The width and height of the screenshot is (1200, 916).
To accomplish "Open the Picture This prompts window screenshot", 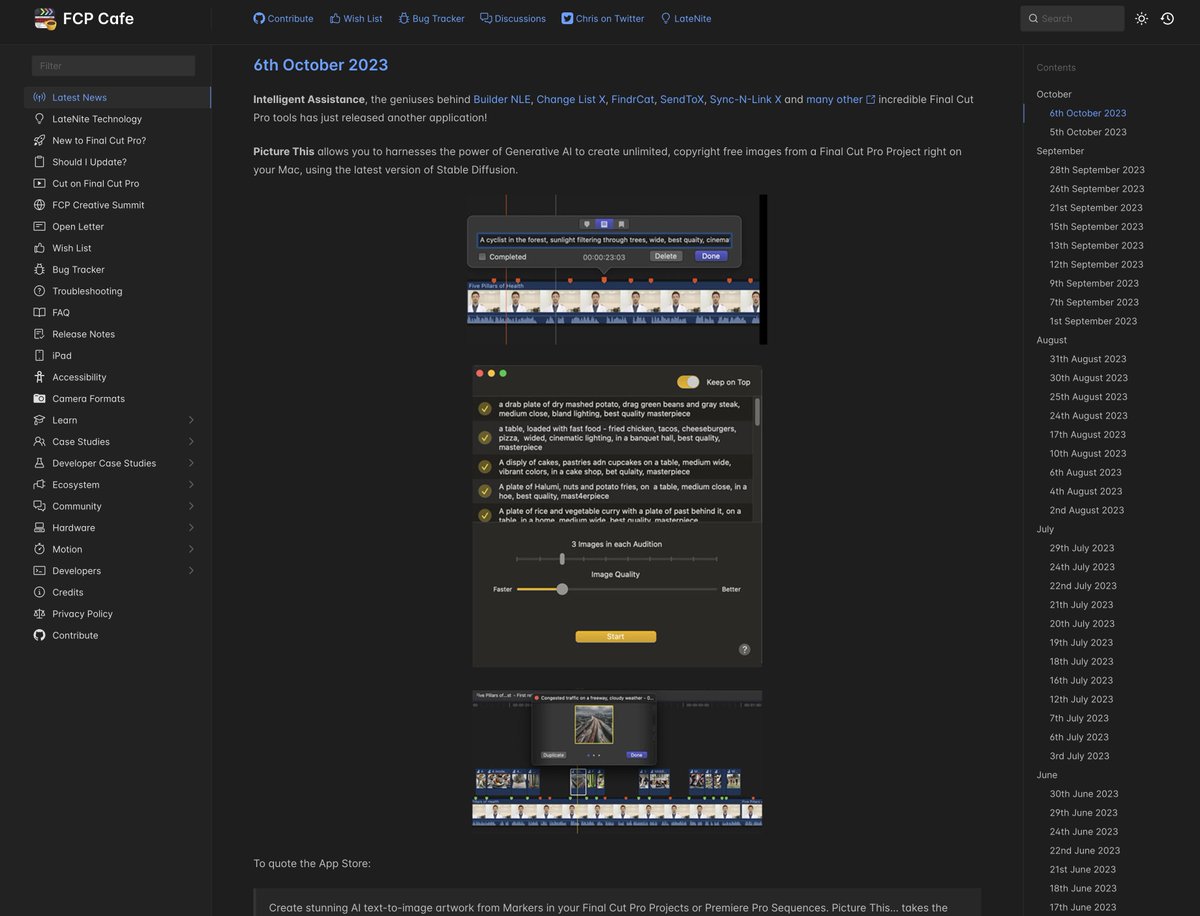I will pyautogui.click(x=617, y=515).
